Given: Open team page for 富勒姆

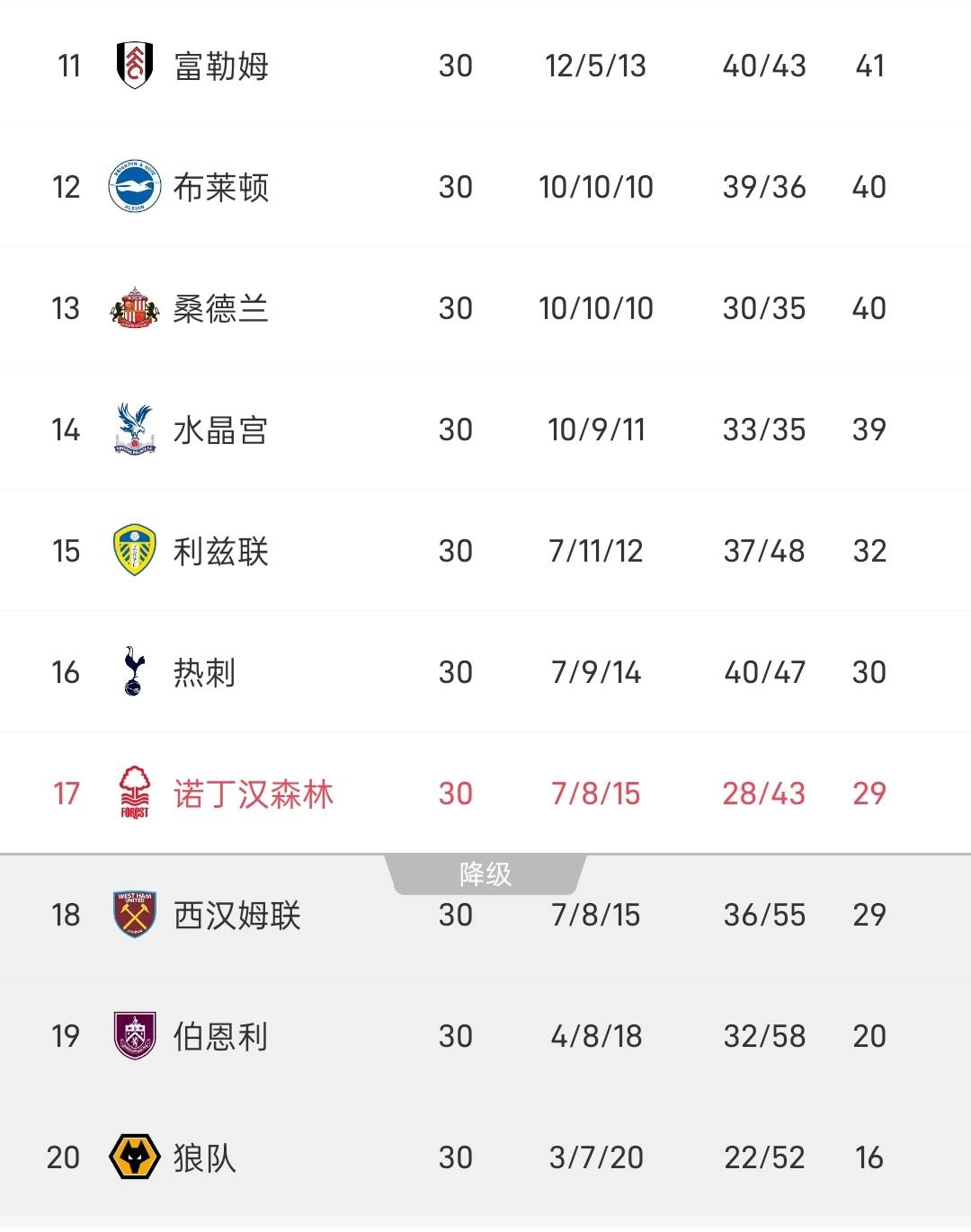Looking at the screenshot, I should click(x=221, y=66).
